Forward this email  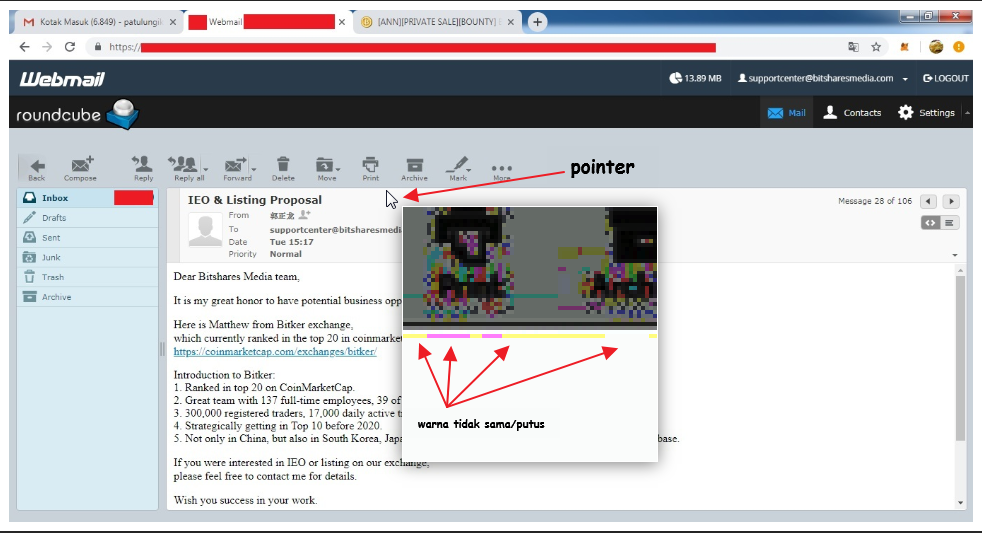tap(237, 169)
